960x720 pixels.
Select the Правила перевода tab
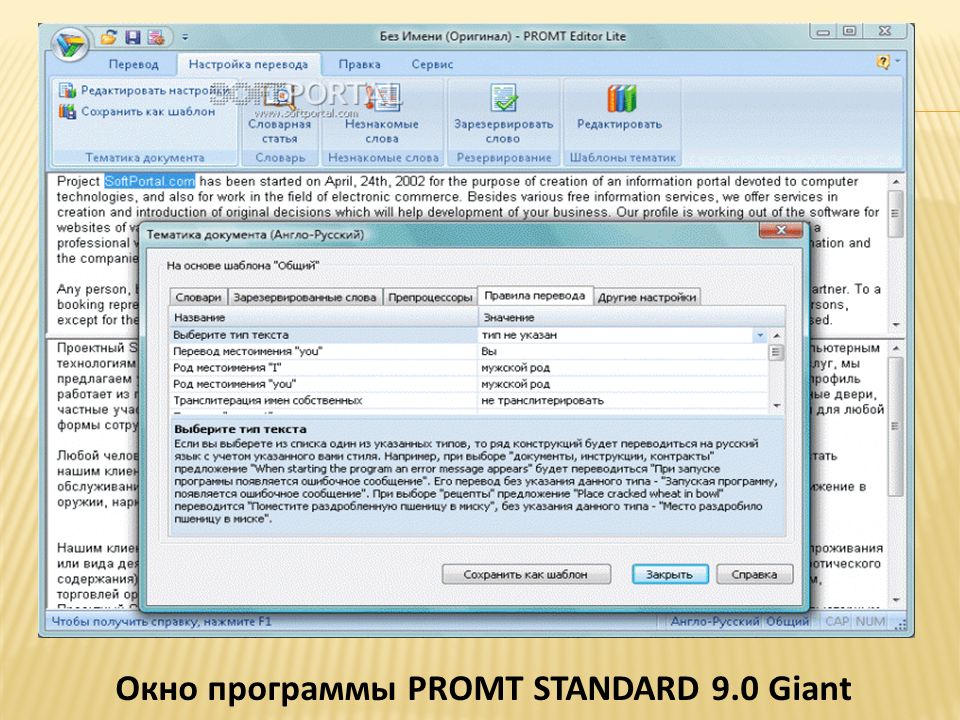point(534,296)
